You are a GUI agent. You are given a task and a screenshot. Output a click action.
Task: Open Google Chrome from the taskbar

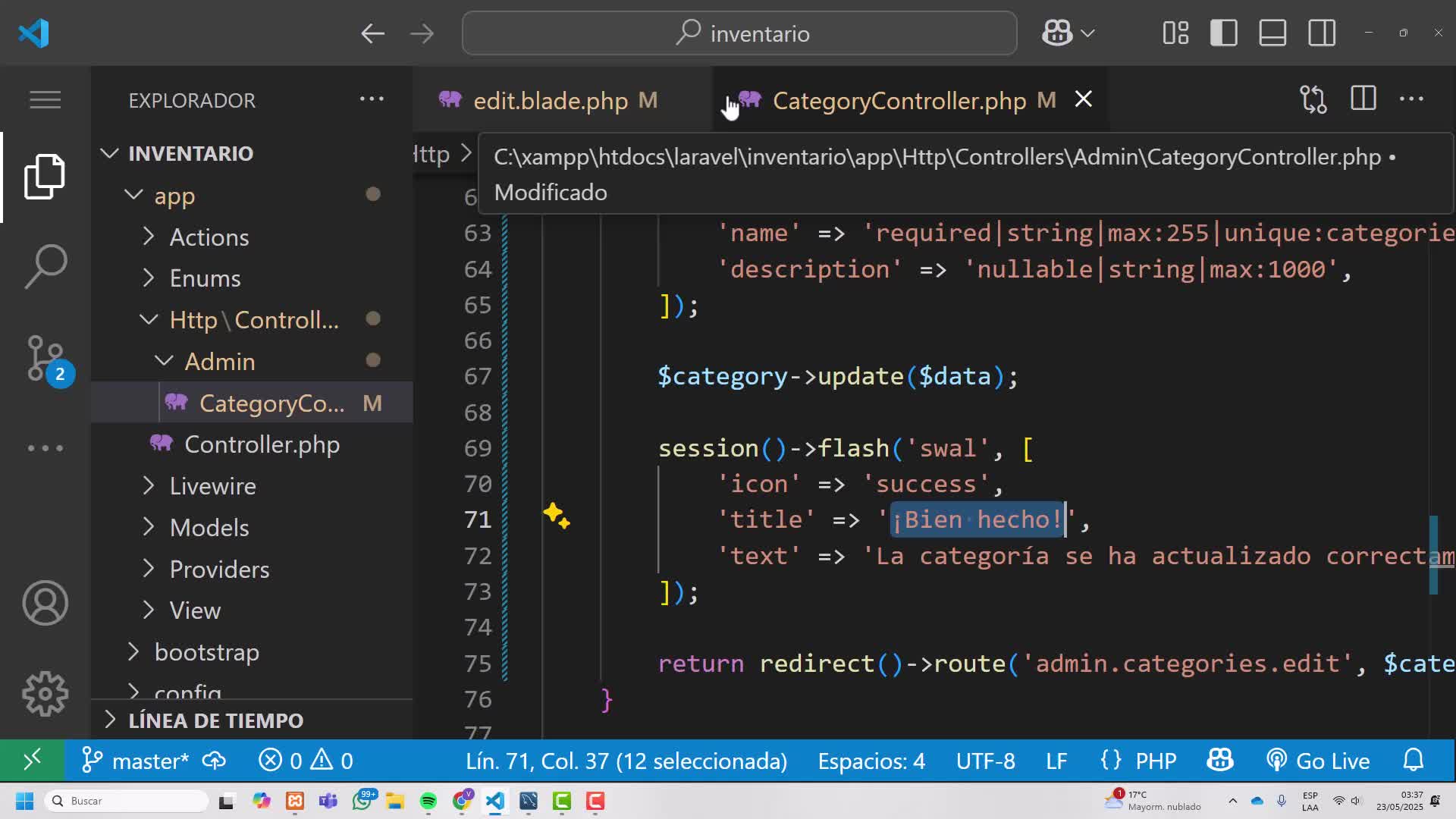click(x=462, y=801)
